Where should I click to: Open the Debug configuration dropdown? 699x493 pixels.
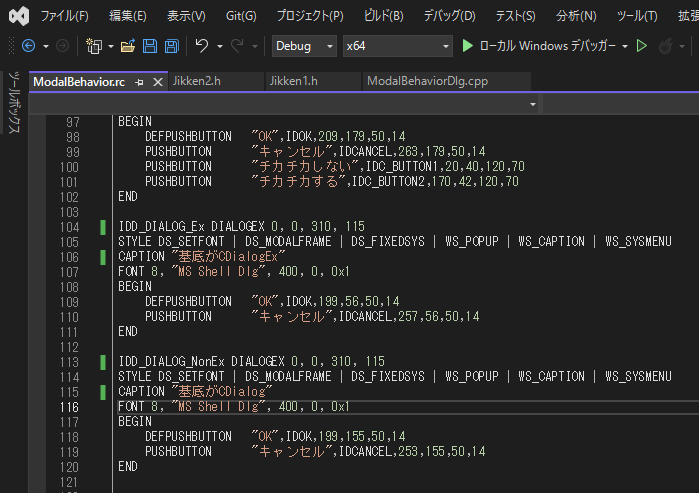click(304, 46)
